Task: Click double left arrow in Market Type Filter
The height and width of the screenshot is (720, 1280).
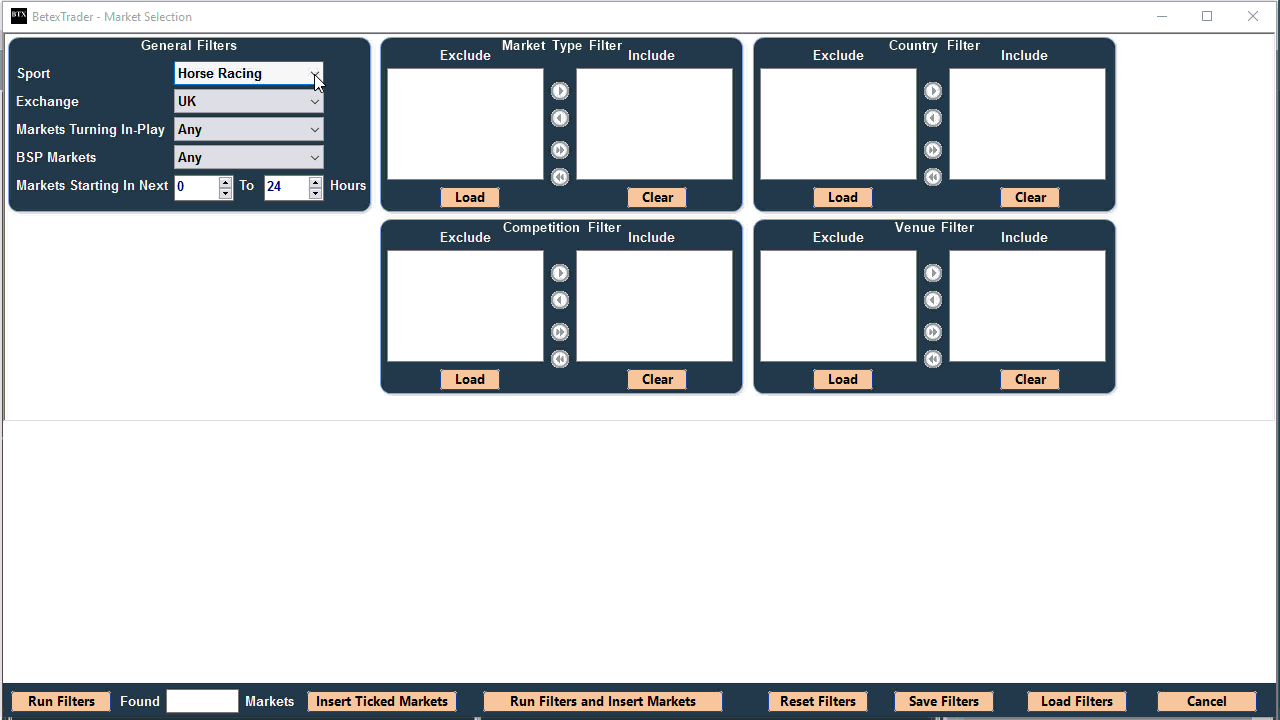Action: (560, 177)
